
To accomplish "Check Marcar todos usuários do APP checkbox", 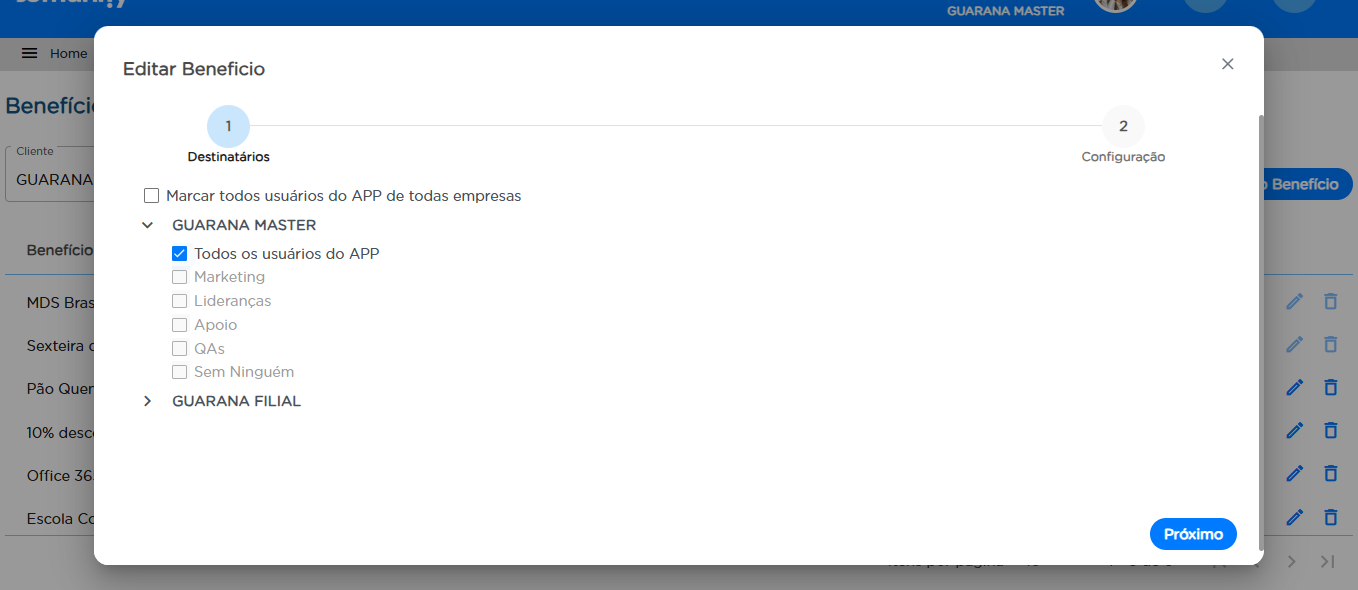I will coord(152,196).
